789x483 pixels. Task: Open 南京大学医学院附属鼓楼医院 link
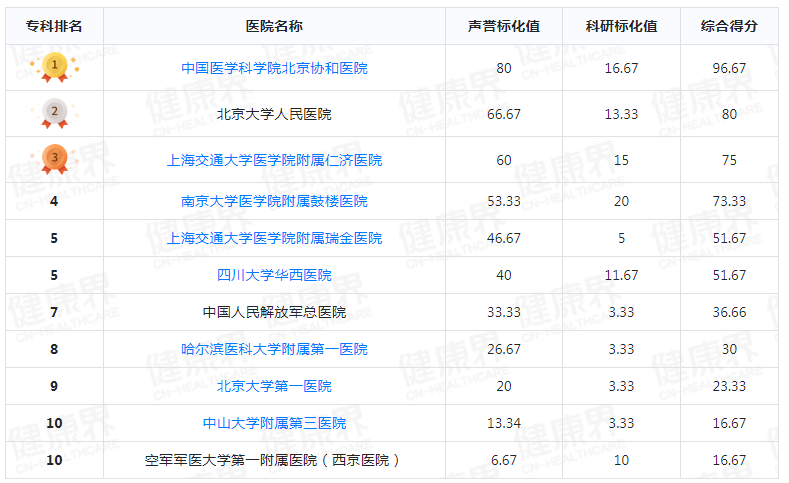[x=274, y=201]
